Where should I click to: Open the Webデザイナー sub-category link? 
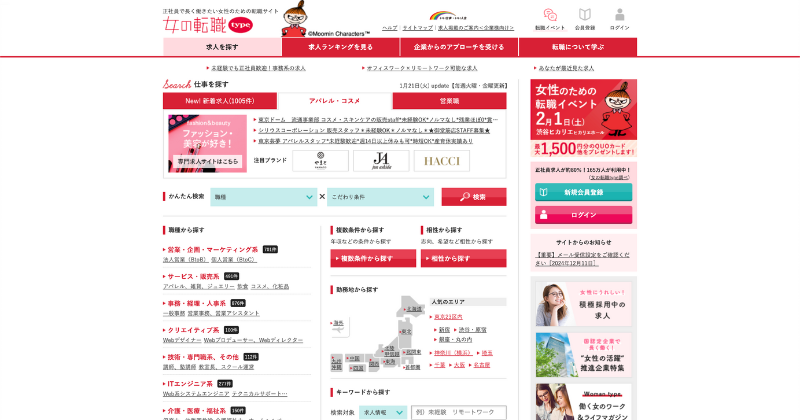(x=182, y=340)
